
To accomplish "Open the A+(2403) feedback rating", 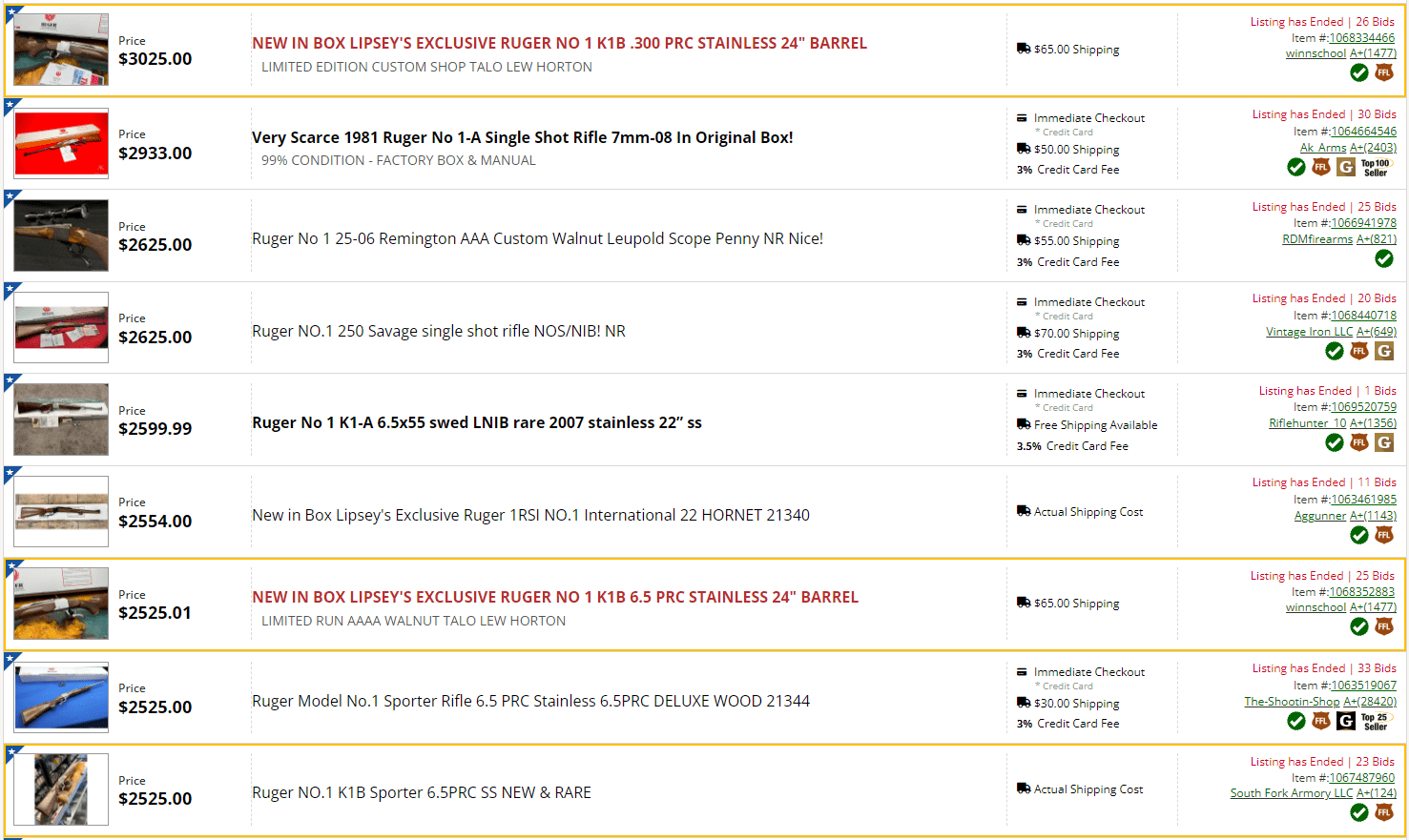I will (x=1373, y=148).
